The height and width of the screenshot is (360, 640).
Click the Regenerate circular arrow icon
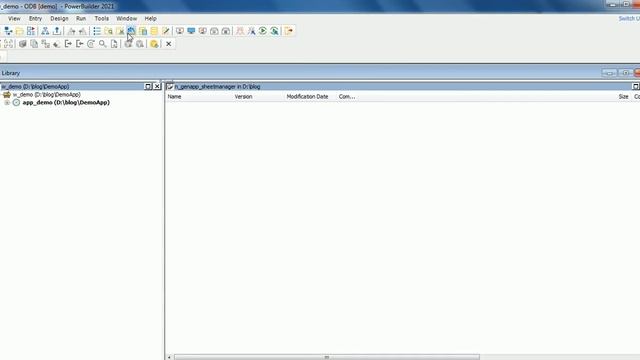click(x=91, y=44)
